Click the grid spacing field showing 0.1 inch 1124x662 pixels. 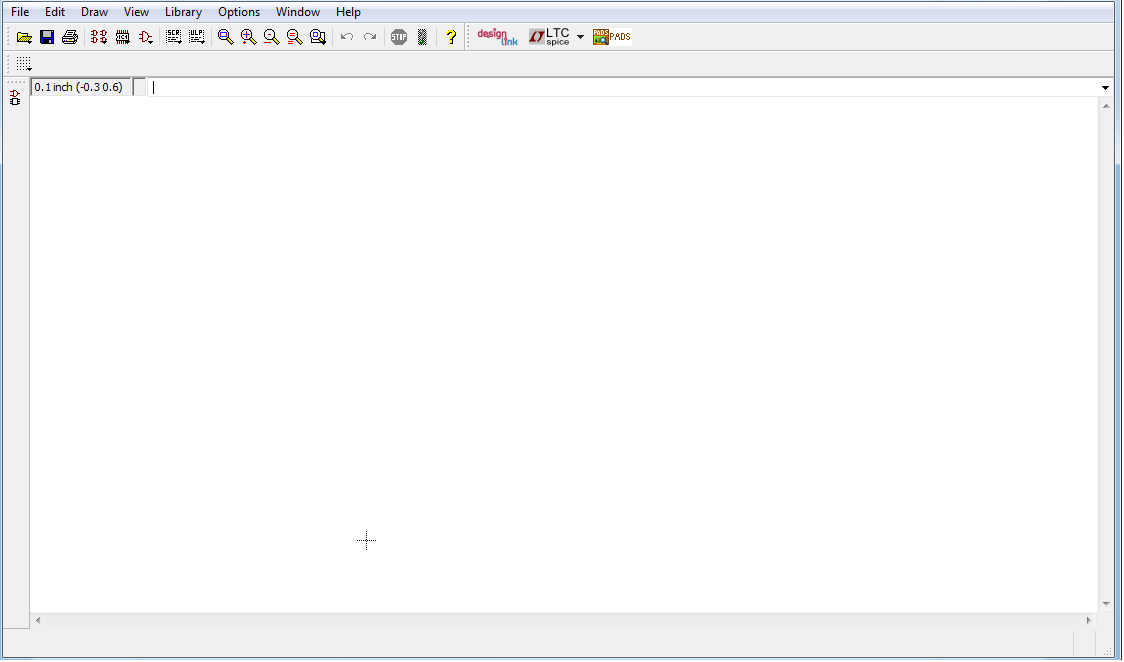tap(78, 87)
